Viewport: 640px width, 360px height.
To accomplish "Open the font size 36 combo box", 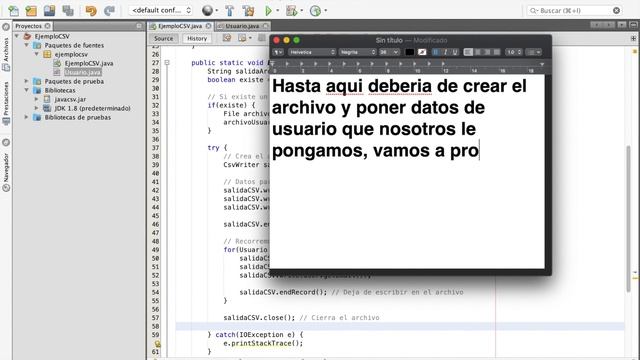I will point(389,52).
